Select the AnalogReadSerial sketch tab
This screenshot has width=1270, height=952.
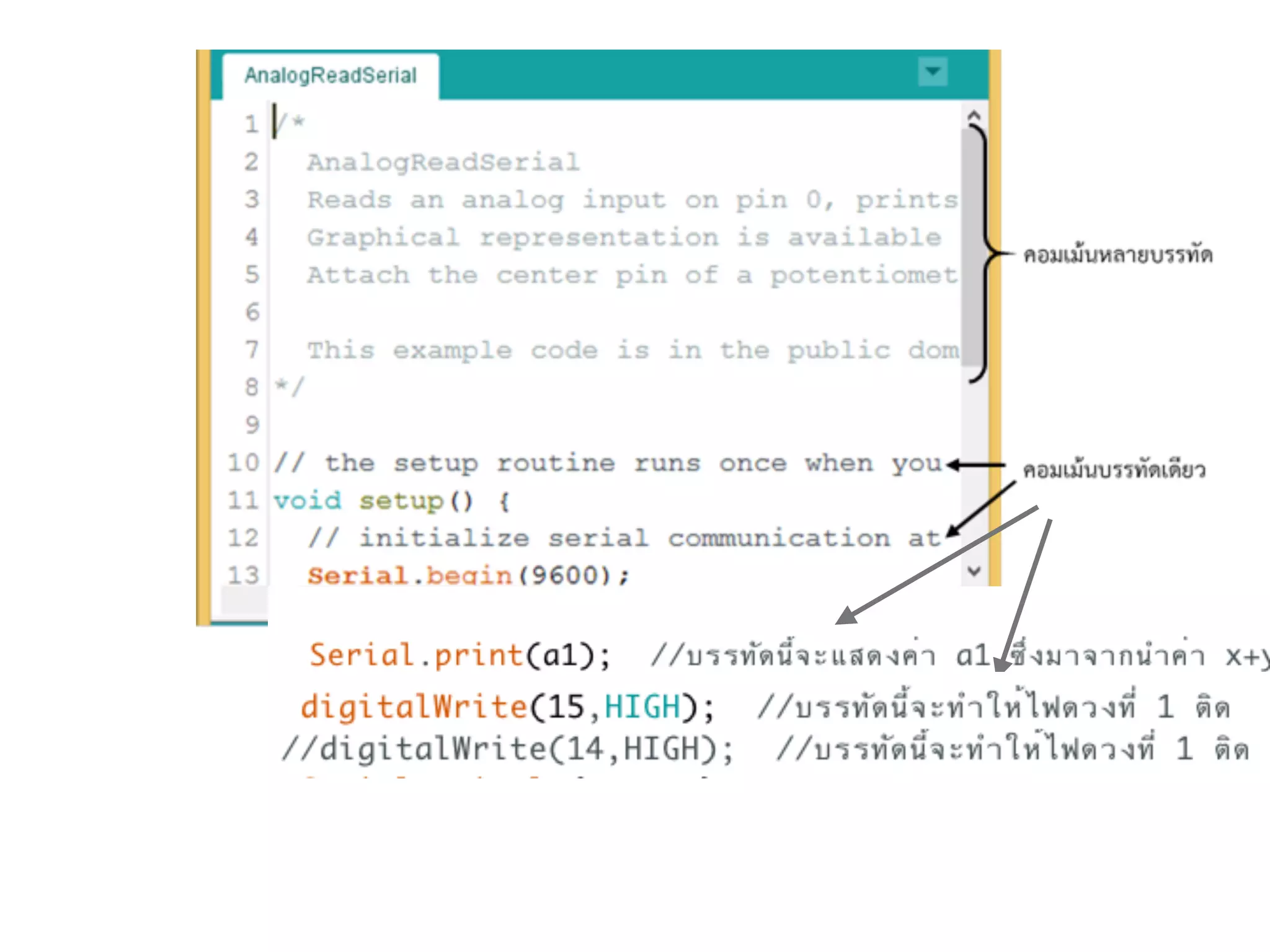point(331,76)
